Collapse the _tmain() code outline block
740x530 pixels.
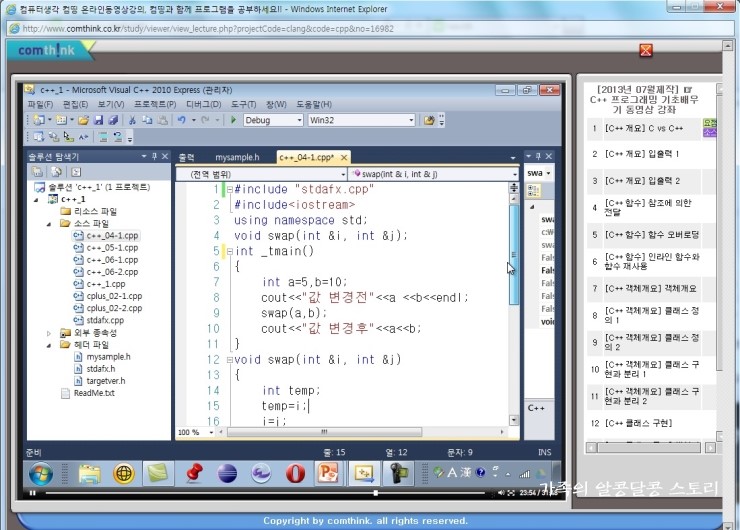tap(229, 252)
